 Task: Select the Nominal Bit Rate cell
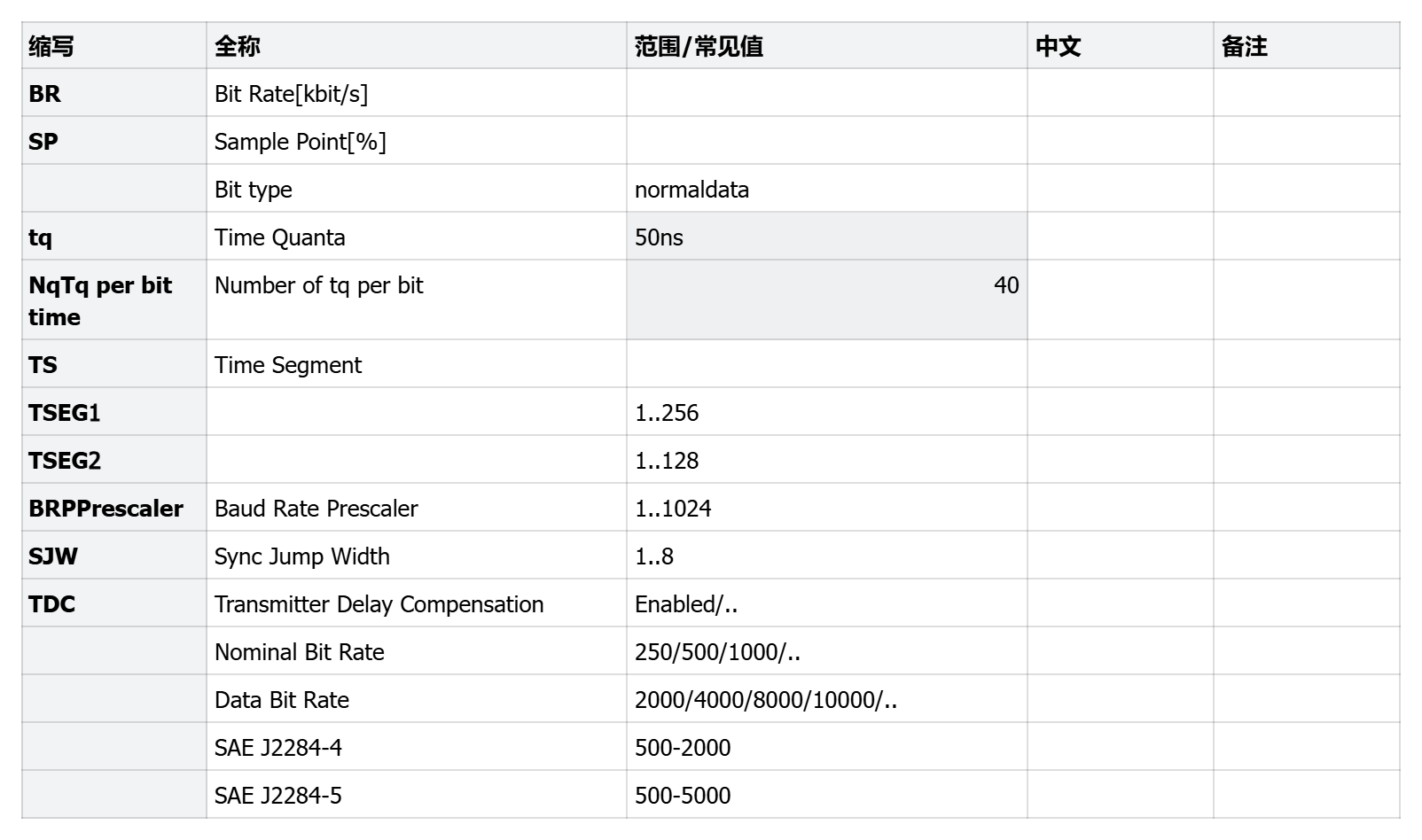pyautogui.click(x=416, y=652)
